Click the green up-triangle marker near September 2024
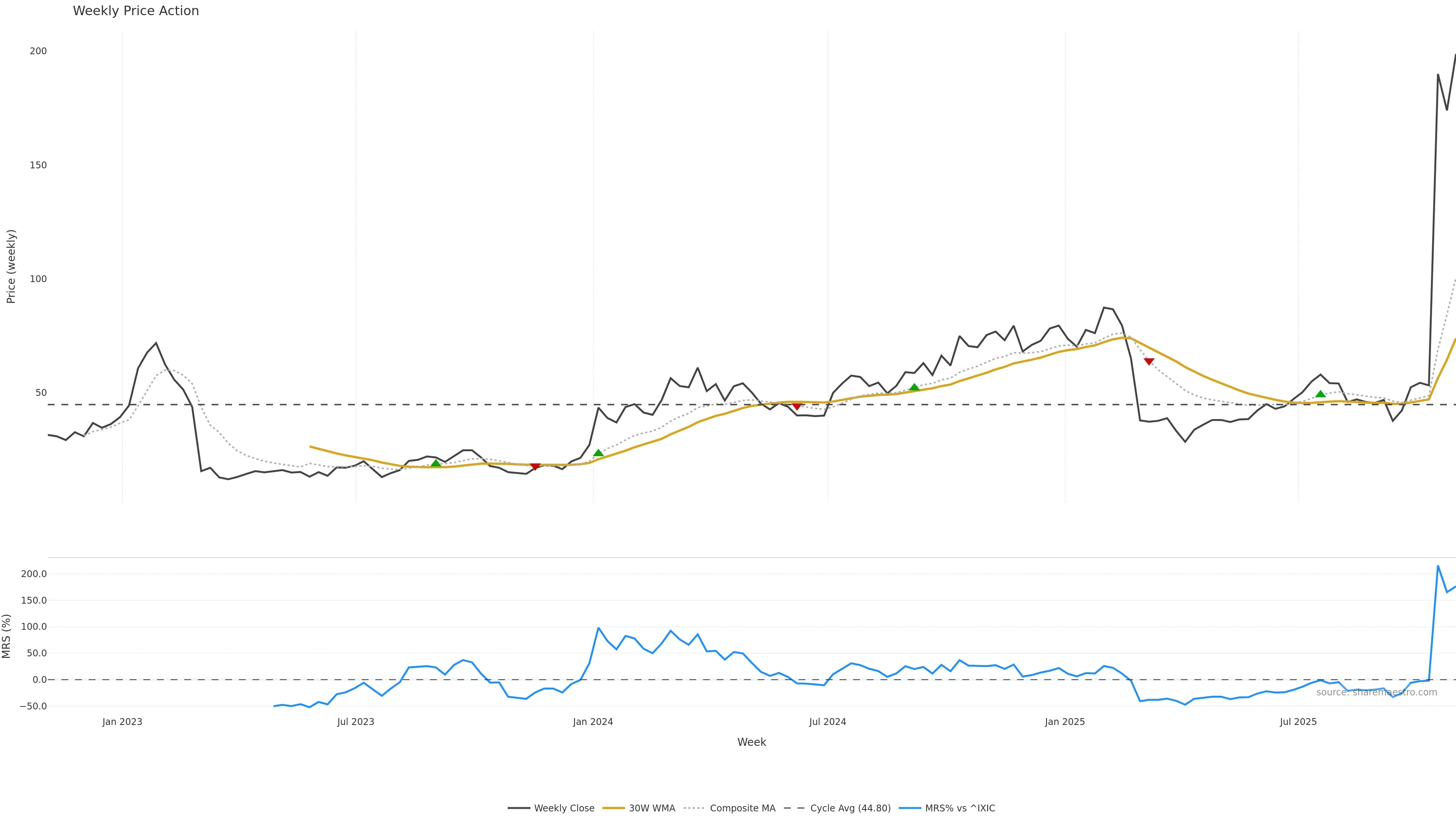This screenshot has width=1456, height=819. click(x=914, y=387)
